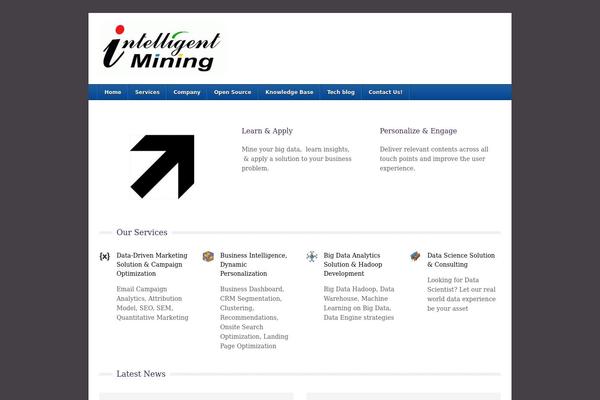Open Data Science Solution & Consulting link
This screenshot has height=400, width=600.
pyautogui.click(x=461, y=260)
